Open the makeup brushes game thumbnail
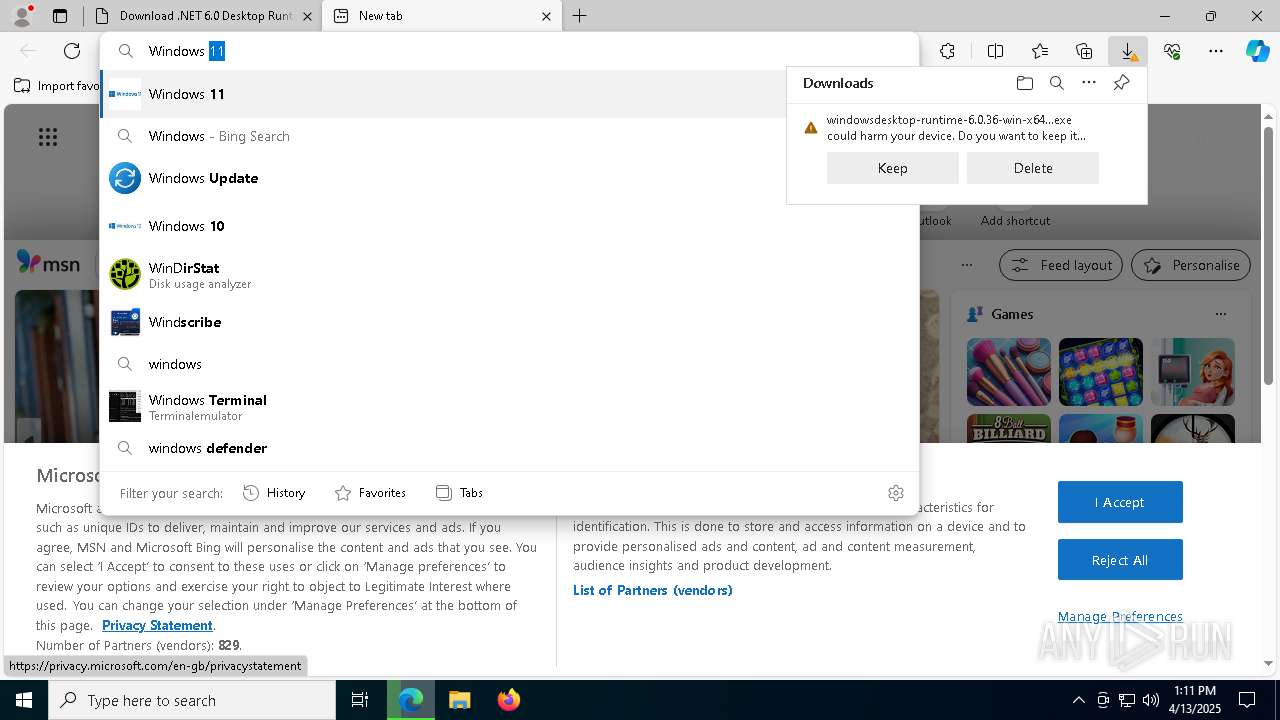The image size is (1280, 720). 1009,372
